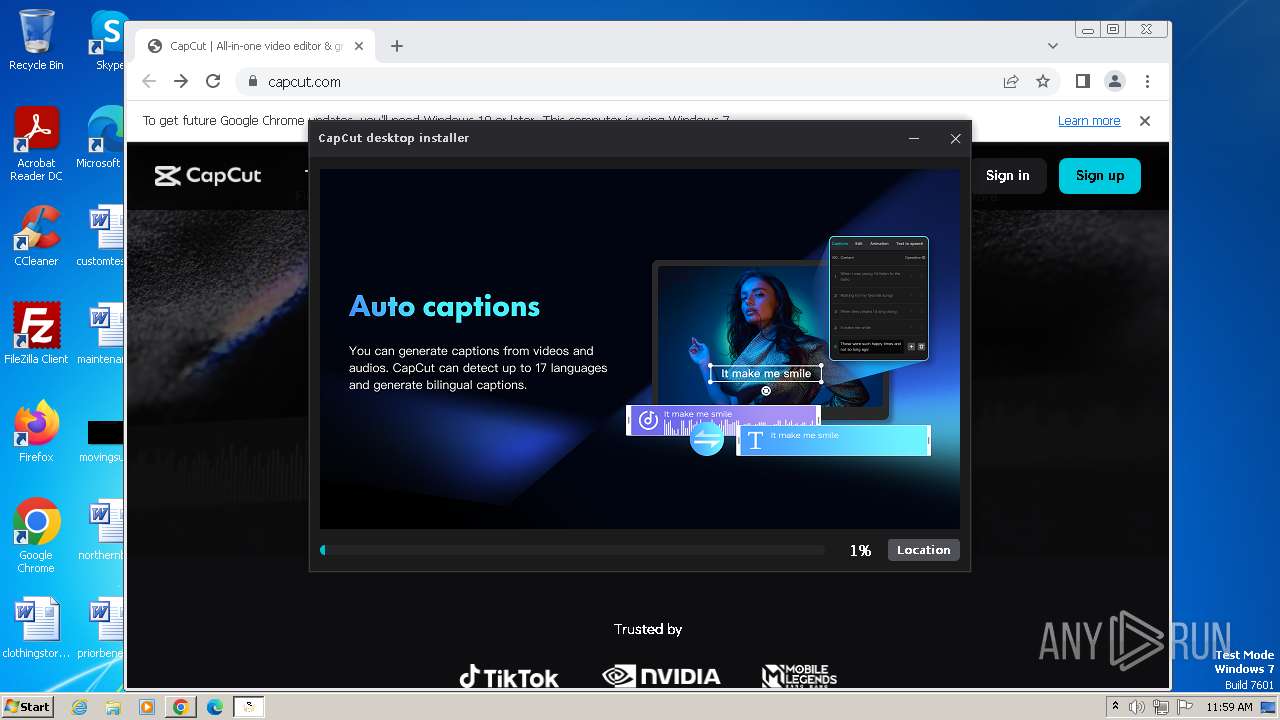Click the "It make me smile" caption box

coord(766,374)
